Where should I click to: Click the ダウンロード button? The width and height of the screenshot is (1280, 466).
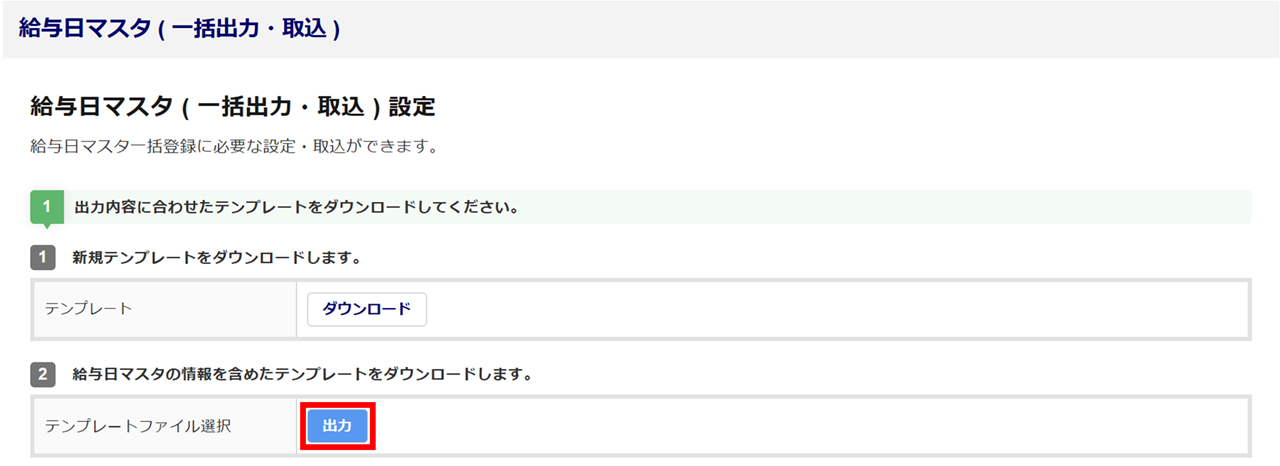(366, 309)
